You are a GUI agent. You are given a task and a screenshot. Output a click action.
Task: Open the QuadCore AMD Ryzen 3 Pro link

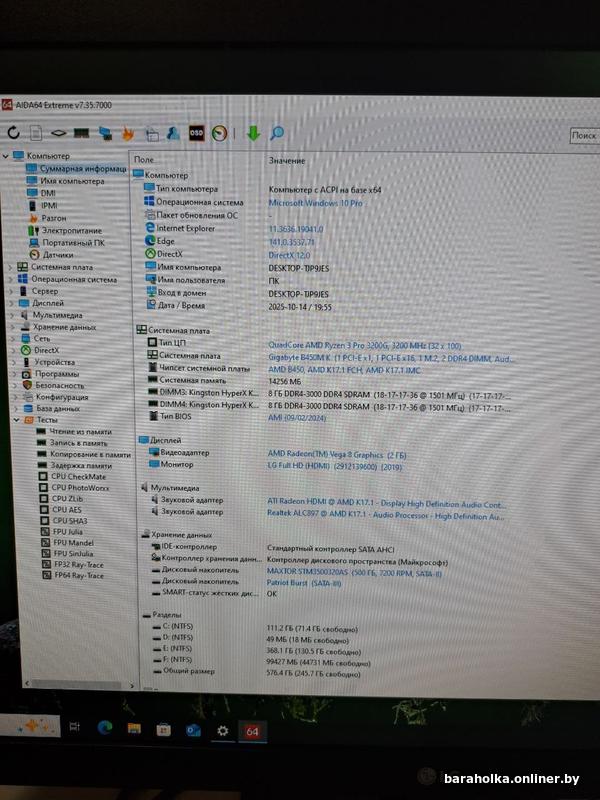point(365,345)
